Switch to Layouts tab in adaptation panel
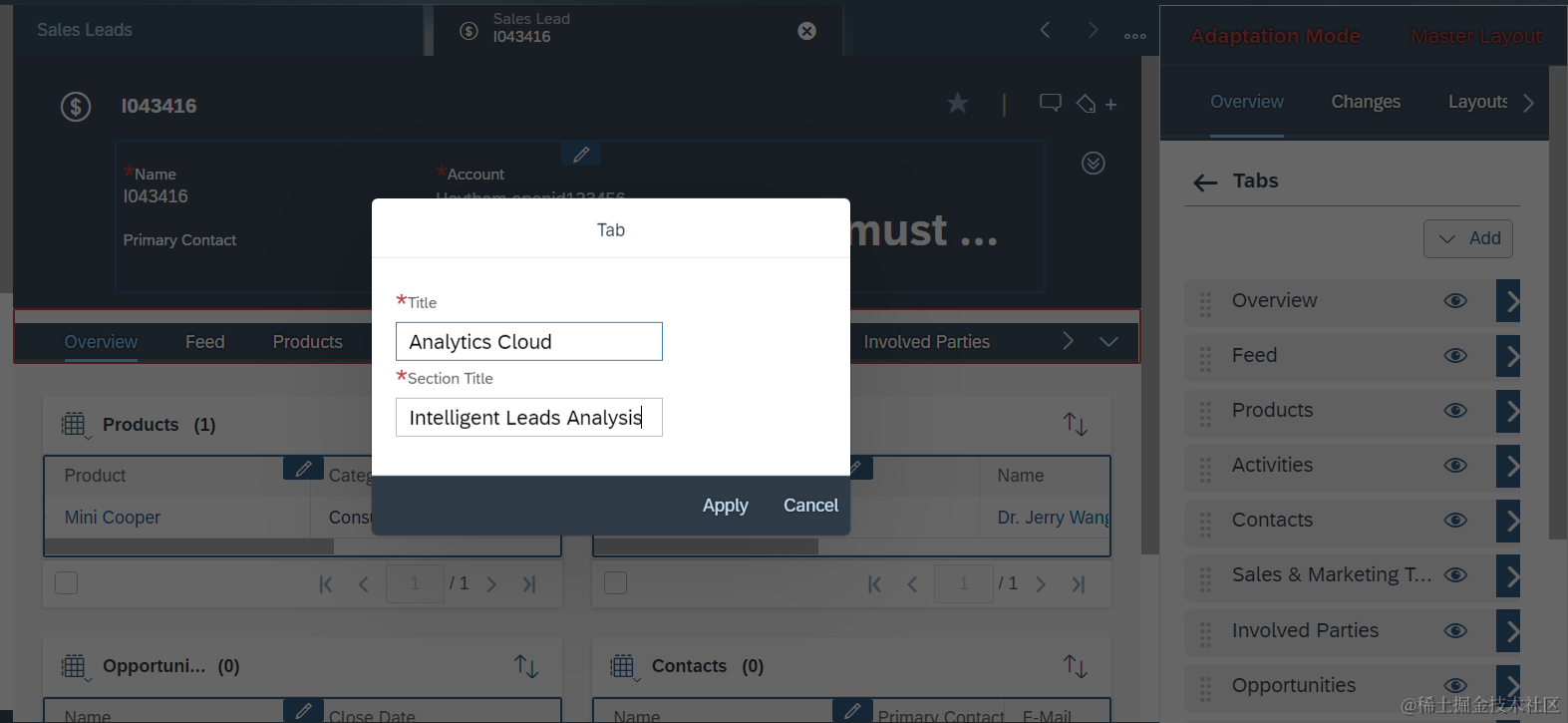The width and height of the screenshot is (1568, 723). [x=1477, y=102]
